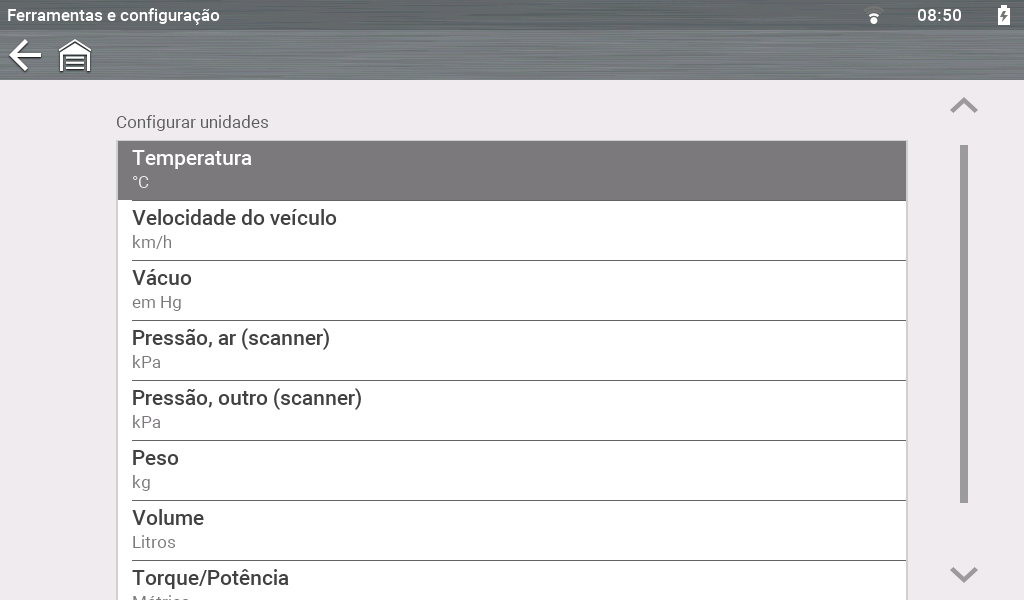Viewport: 1024px width, 600px height.
Task: Click the vertical scrollbar thumb
Action: coord(964,323)
